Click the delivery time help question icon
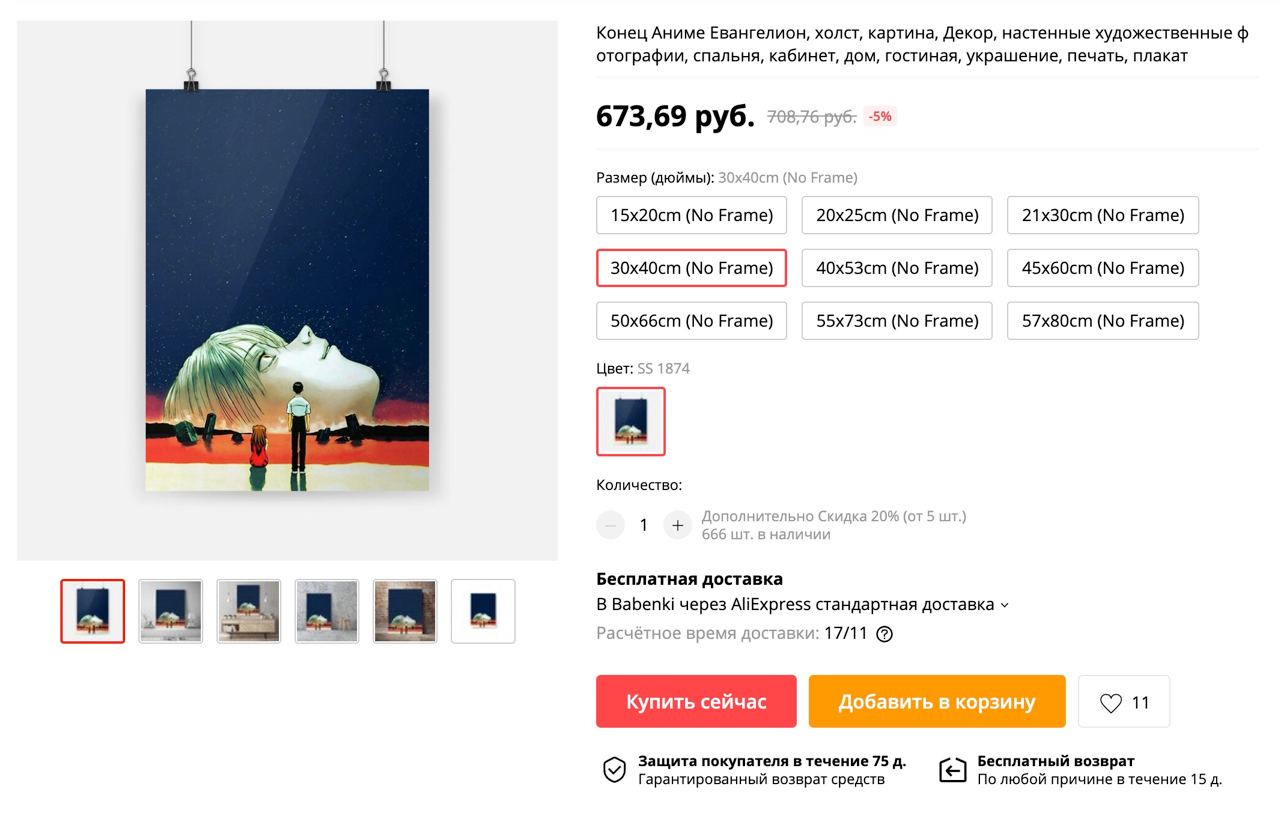This screenshot has width=1280, height=824. [884, 633]
